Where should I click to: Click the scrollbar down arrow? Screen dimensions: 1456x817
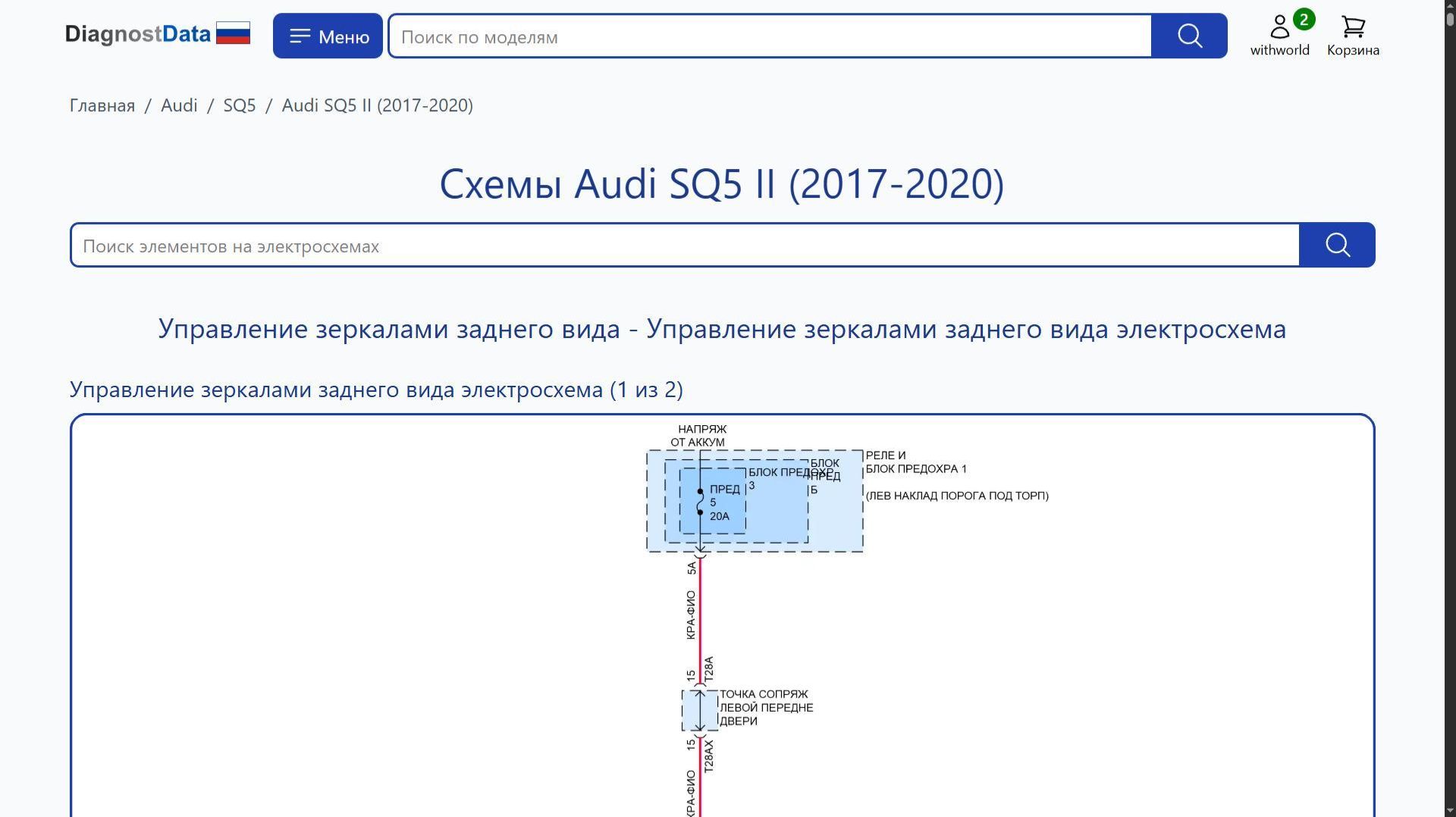click(x=1448, y=809)
